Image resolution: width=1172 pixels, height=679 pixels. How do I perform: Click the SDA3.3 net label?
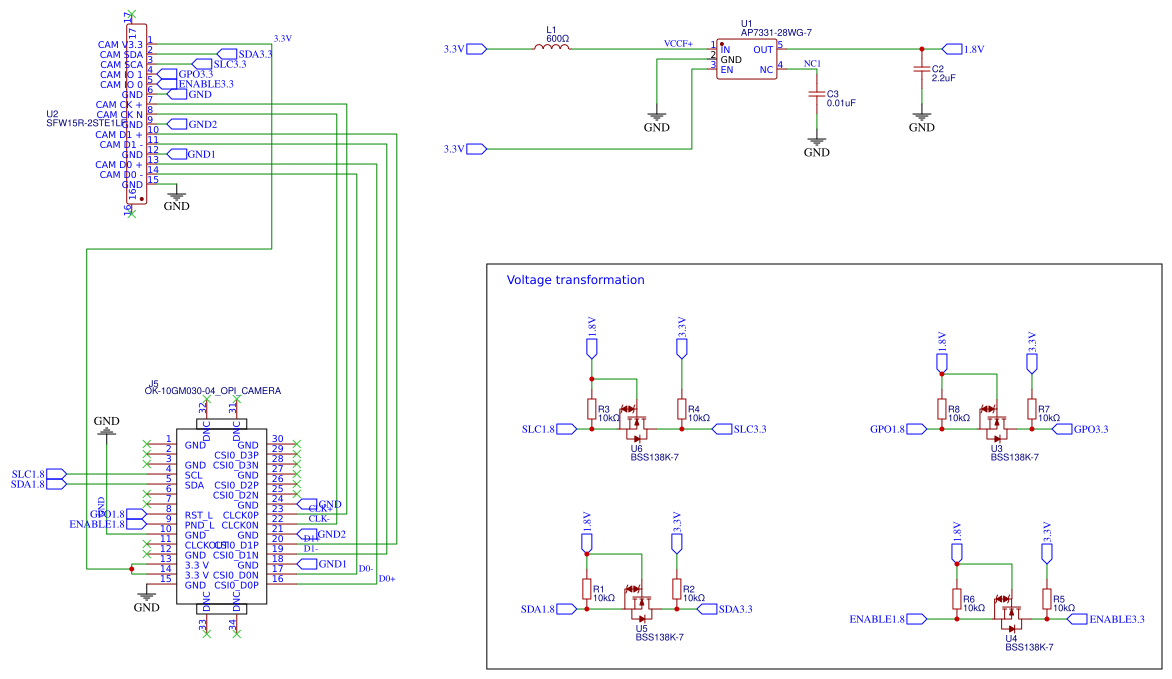point(236,52)
